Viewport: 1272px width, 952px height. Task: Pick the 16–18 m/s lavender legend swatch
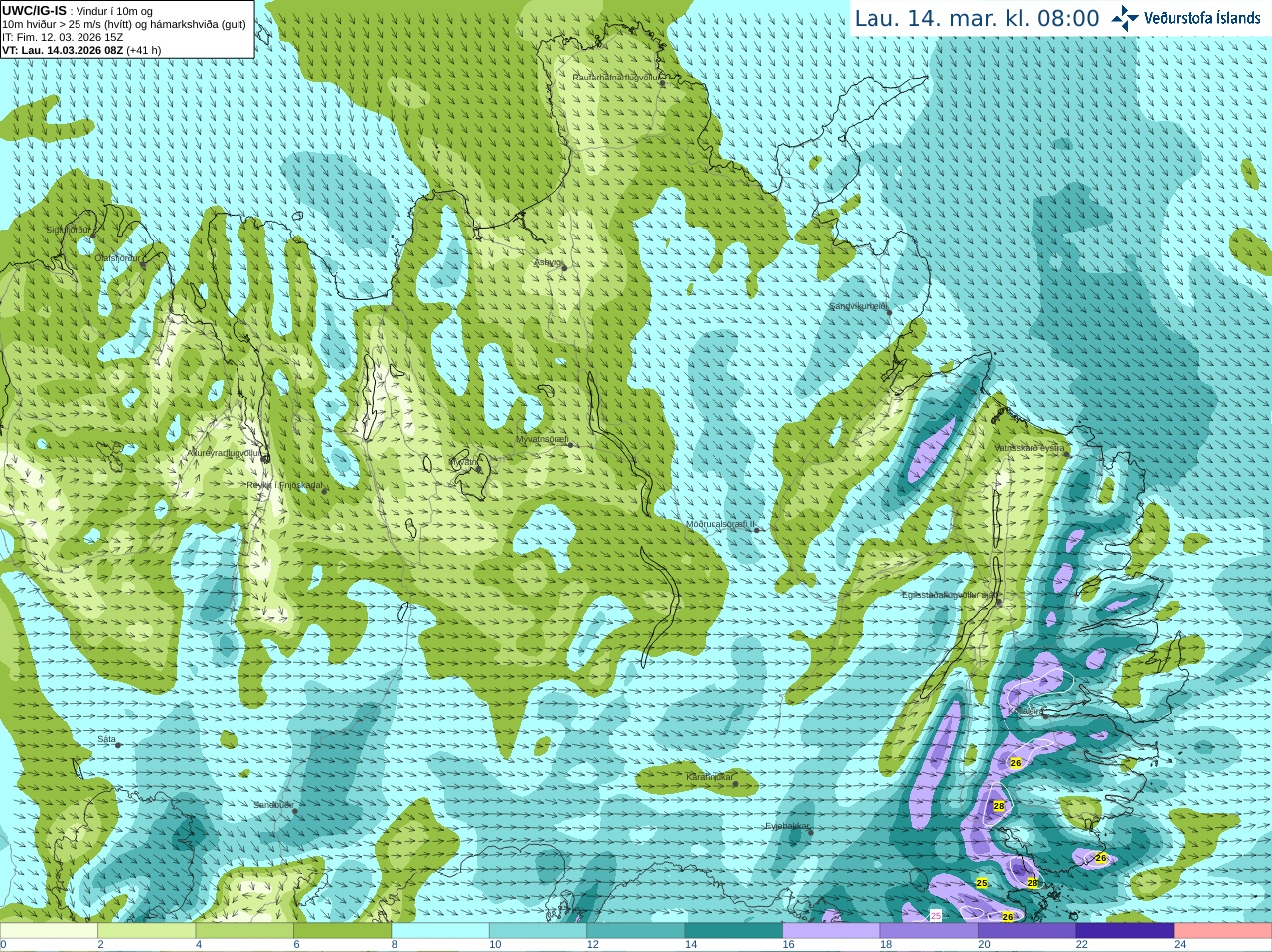[x=832, y=931]
